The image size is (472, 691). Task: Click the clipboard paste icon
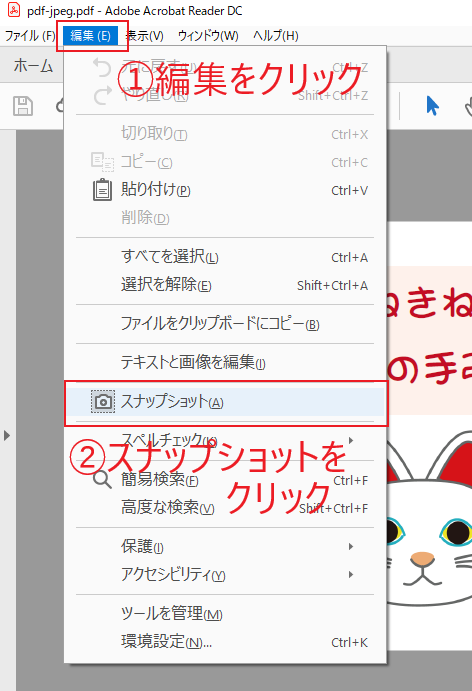point(102,190)
